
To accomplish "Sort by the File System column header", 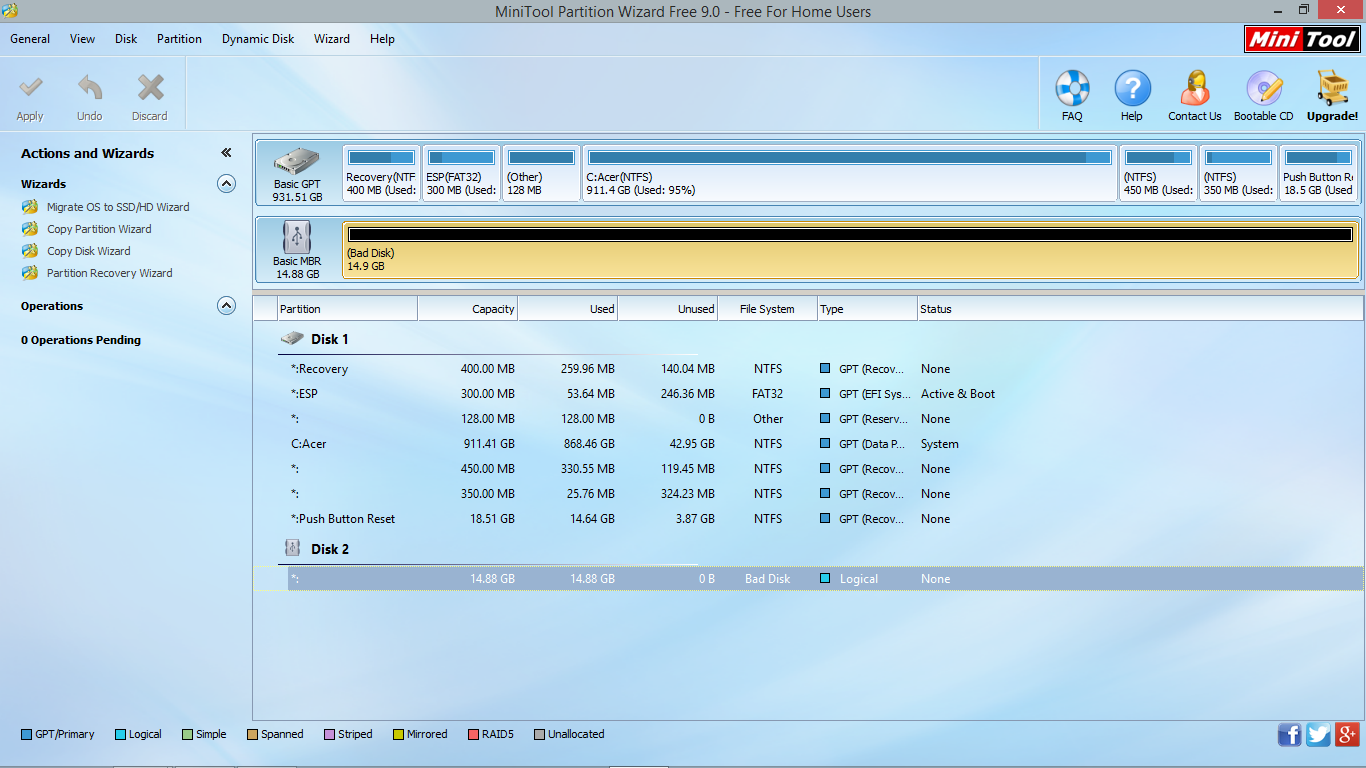I will click(x=768, y=309).
